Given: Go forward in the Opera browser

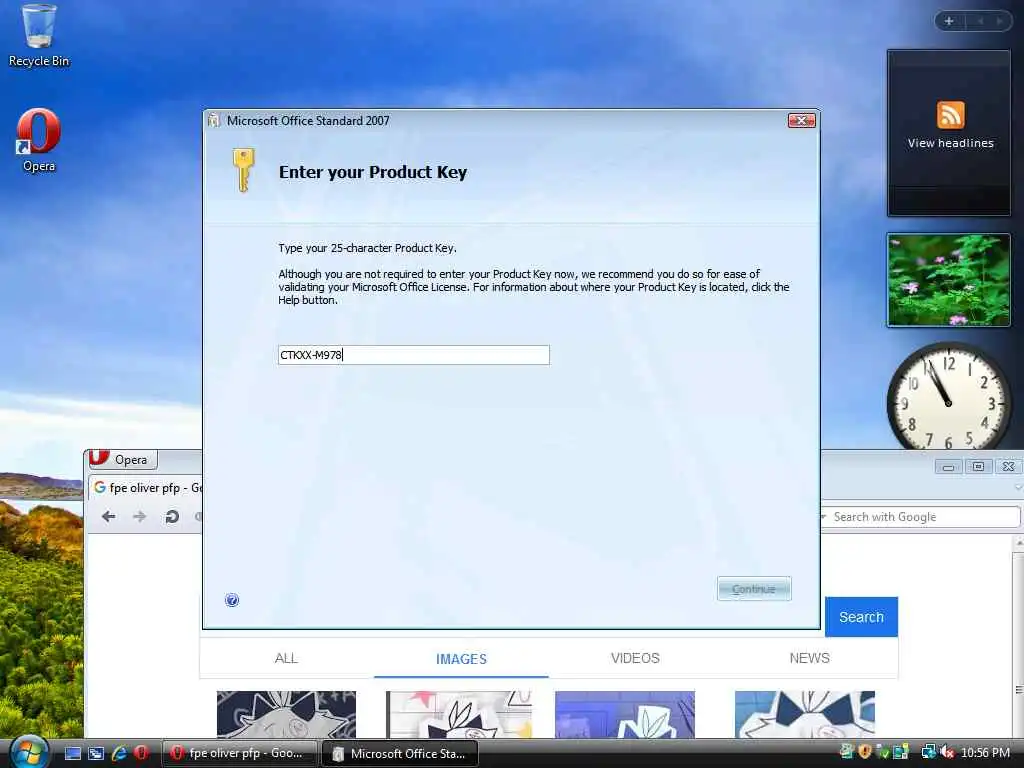Looking at the screenshot, I should pyautogui.click(x=139, y=517).
